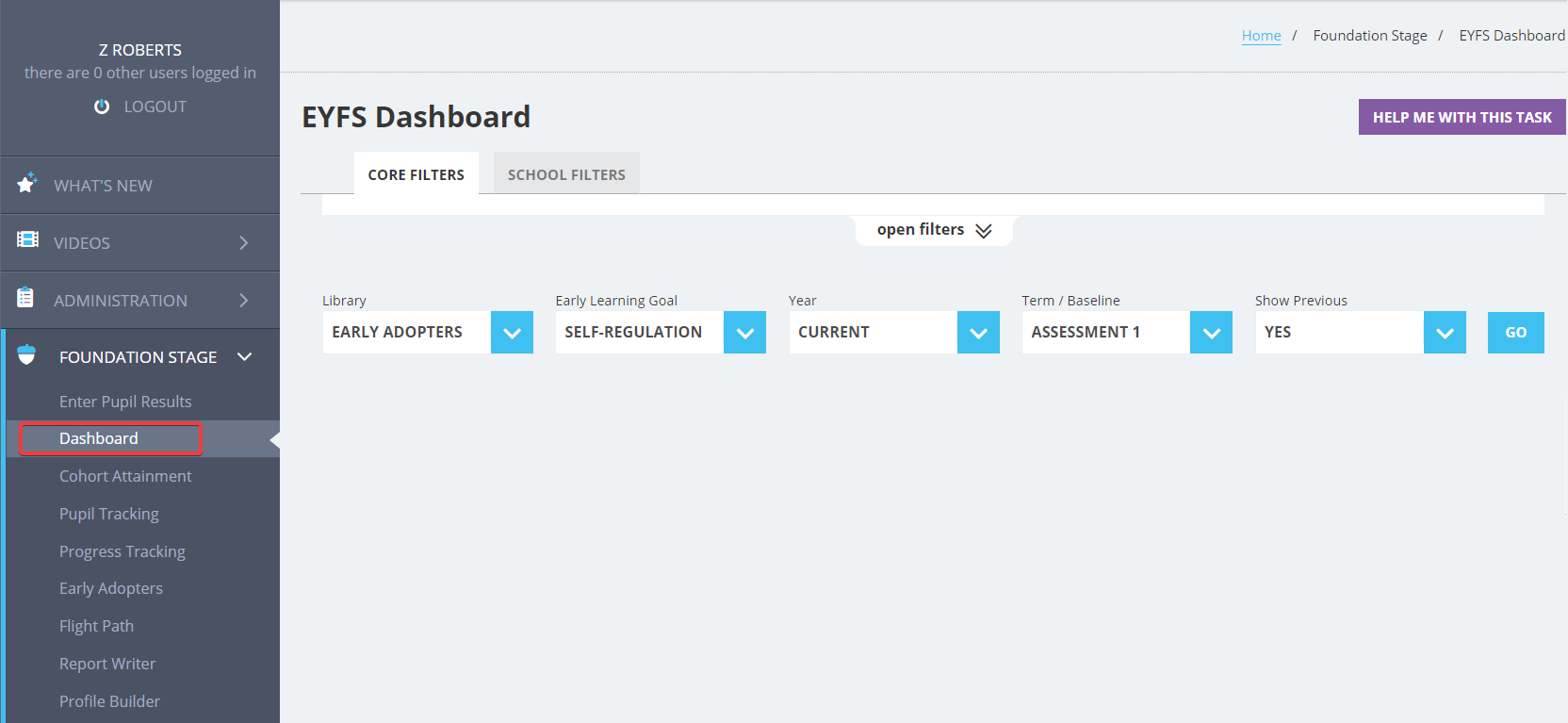Click the logout power icon
1568x723 pixels.
[x=102, y=107]
